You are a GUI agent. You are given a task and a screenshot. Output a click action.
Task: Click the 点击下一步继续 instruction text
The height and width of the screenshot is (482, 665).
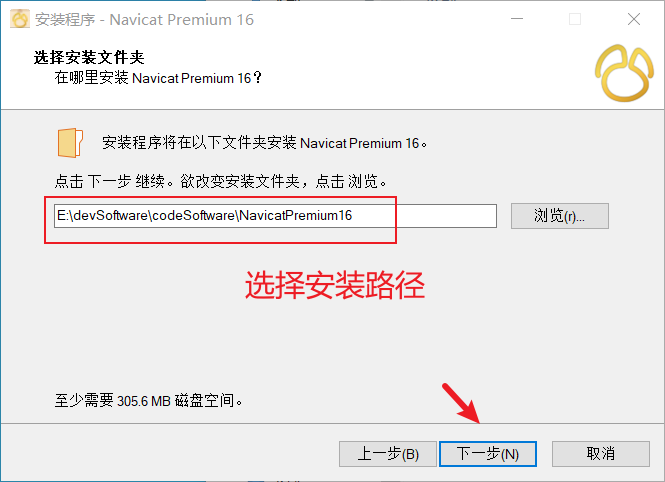(109, 181)
